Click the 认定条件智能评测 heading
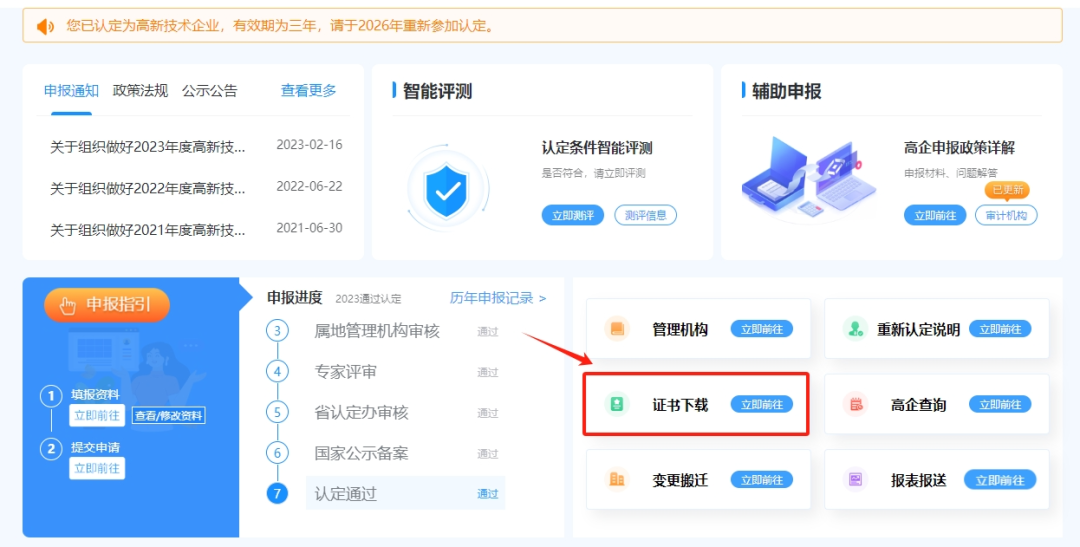The width and height of the screenshot is (1080, 547). [597, 147]
